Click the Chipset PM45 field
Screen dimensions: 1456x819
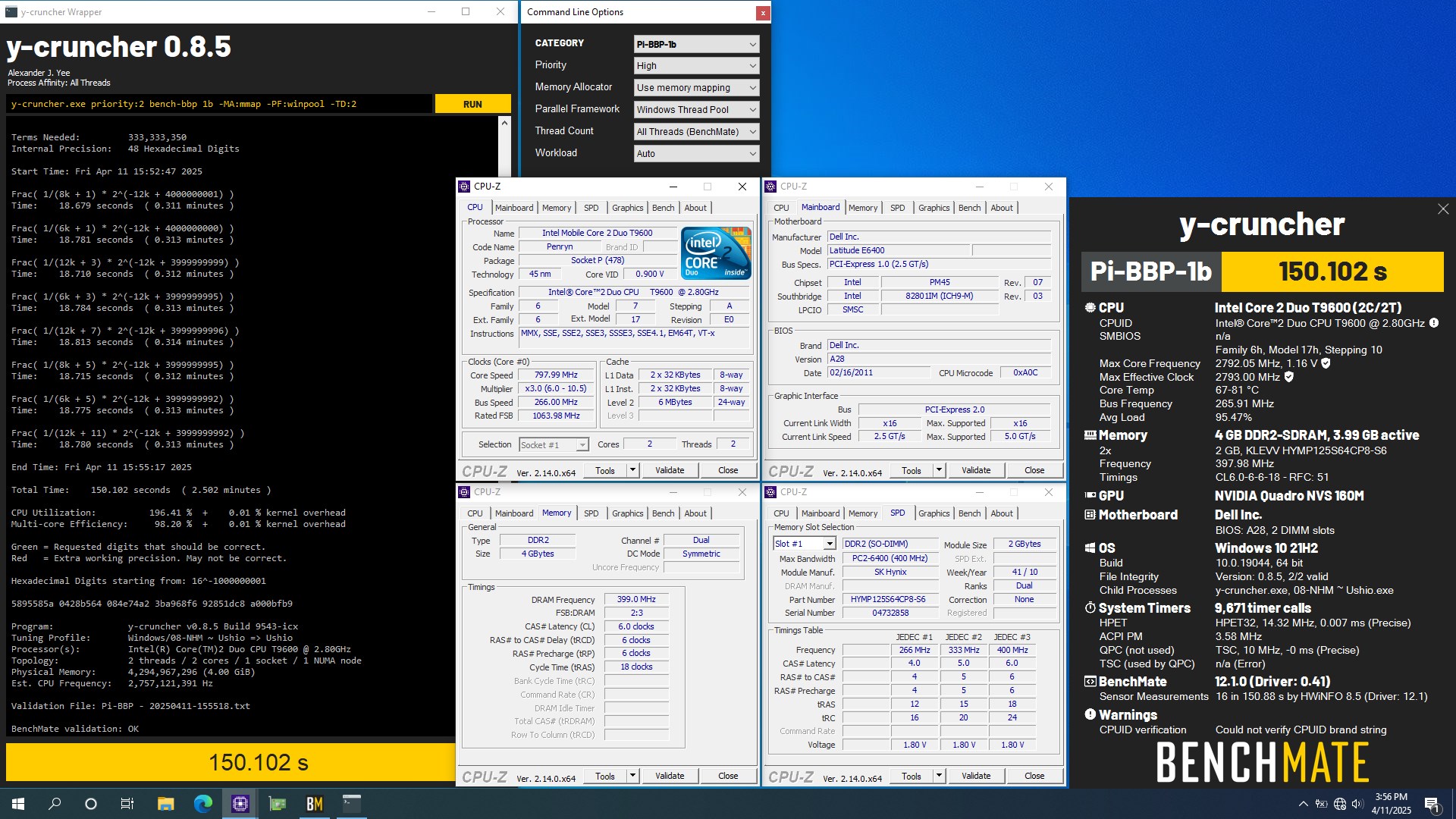tap(940, 282)
